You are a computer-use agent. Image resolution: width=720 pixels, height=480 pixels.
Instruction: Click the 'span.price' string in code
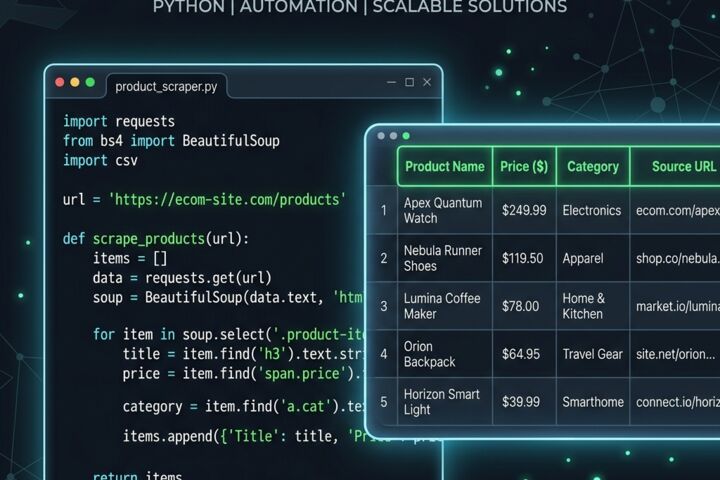pyautogui.click(x=302, y=373)
